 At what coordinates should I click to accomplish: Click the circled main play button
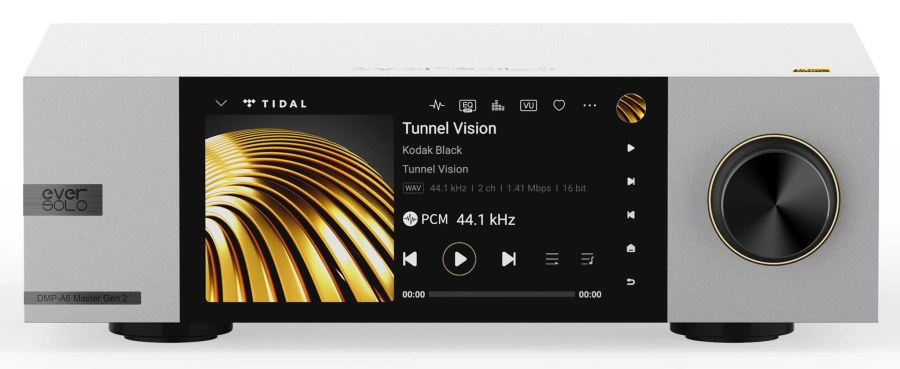pyautogui.click(x=459, y=259)
